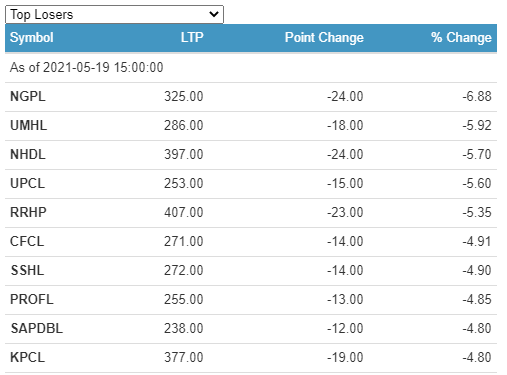Click NGPL's -6.88 percent change value
The width and height of the screenshot is (507, 375).
477,97
